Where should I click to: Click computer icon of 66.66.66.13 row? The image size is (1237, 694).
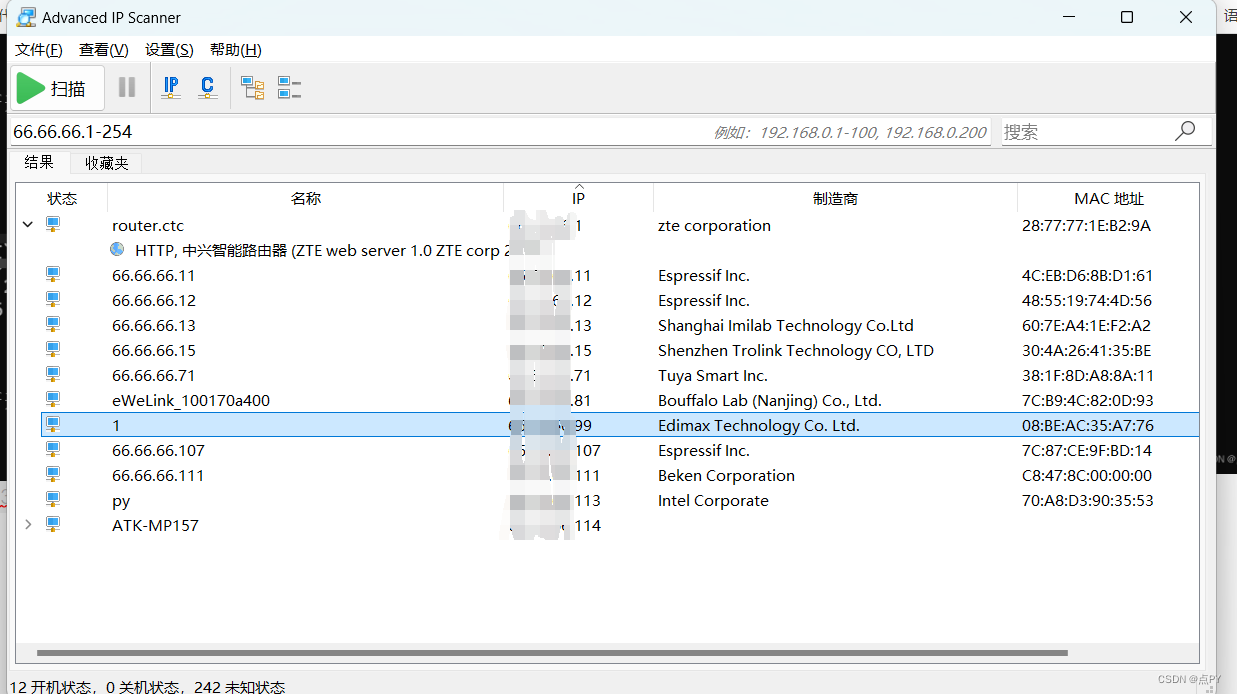click(x=53, y=325)
